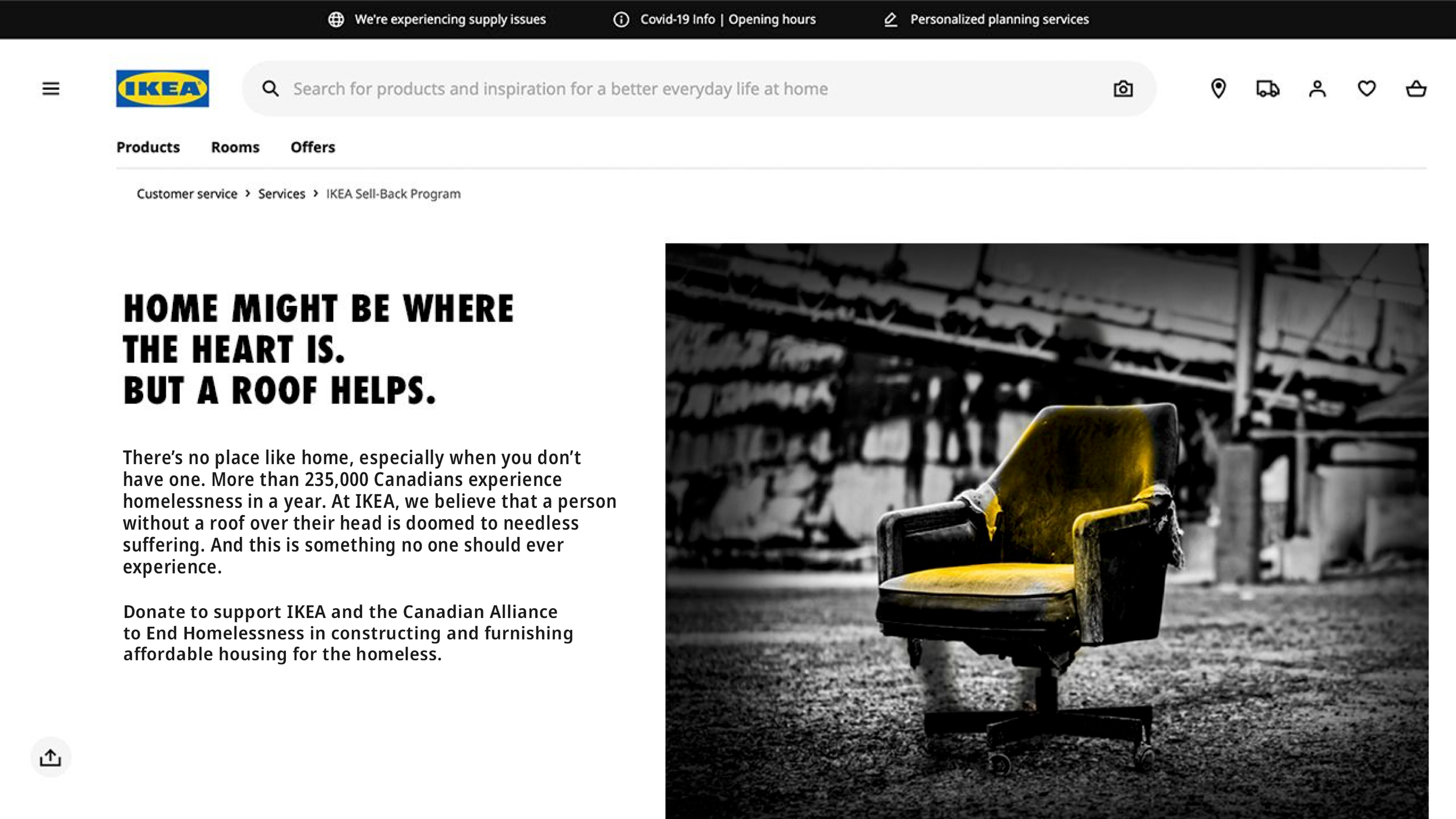The width and height of the screenshot is (1456, 819).
Task: Open Covid-19 Info opening hours link
Action: (727, 19)
